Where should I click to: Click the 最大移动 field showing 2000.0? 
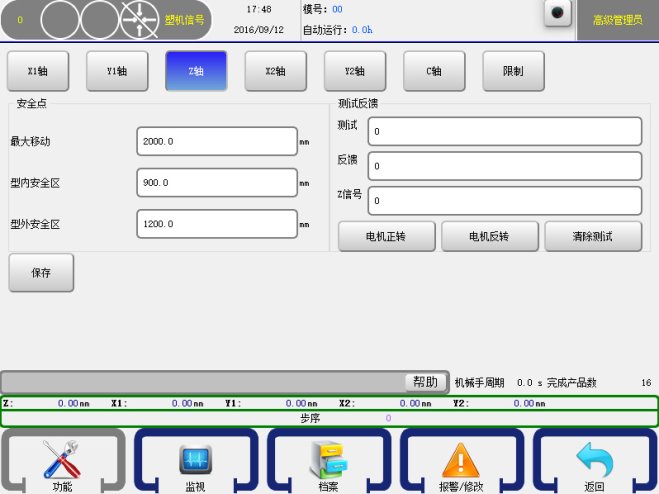point(217,141)
